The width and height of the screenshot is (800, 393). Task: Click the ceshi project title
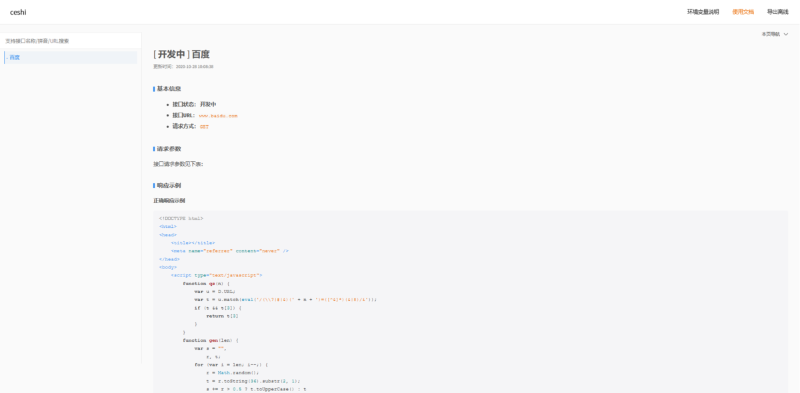point(18,12)
